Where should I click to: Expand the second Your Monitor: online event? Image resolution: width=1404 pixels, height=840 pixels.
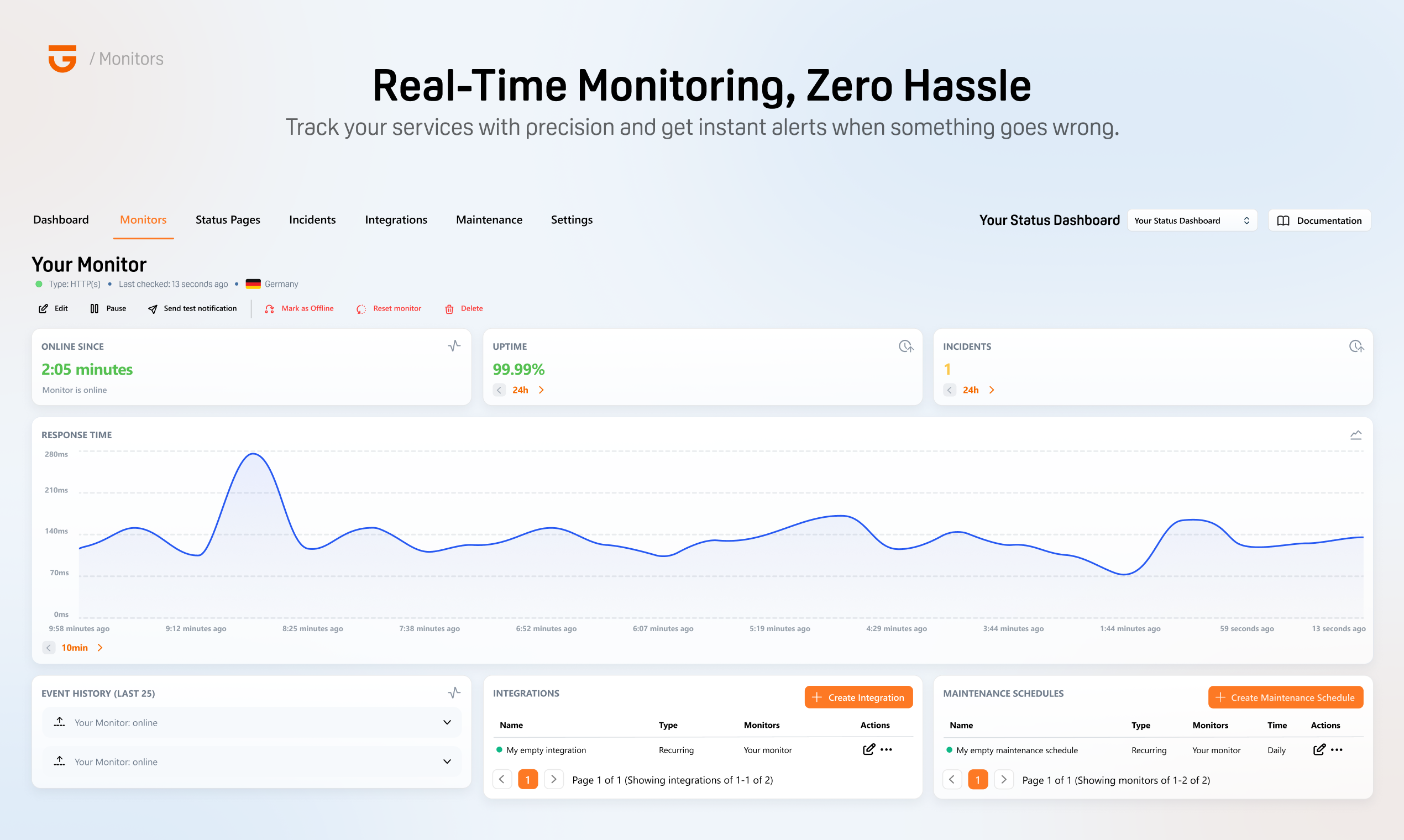click(x=447, y=762)
